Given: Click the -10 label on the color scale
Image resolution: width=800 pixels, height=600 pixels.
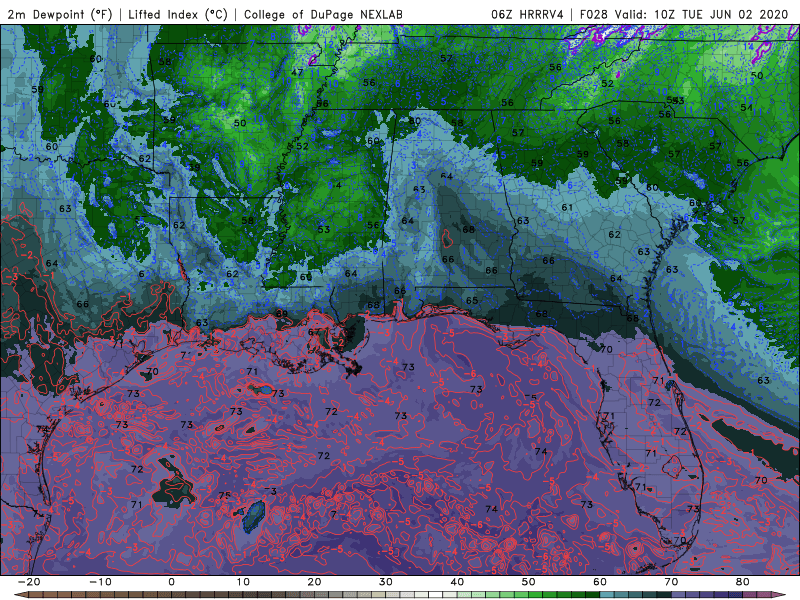Looking at the screenshot, I should (x=100, y=582).
